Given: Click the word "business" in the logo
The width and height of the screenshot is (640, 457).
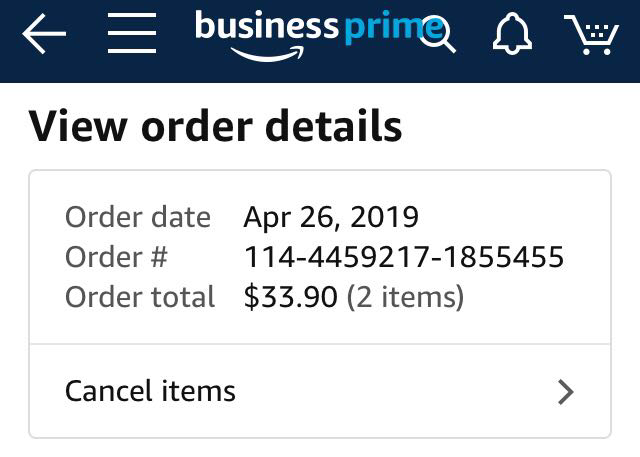Looking at the screenshot, I should click(265, 27).
